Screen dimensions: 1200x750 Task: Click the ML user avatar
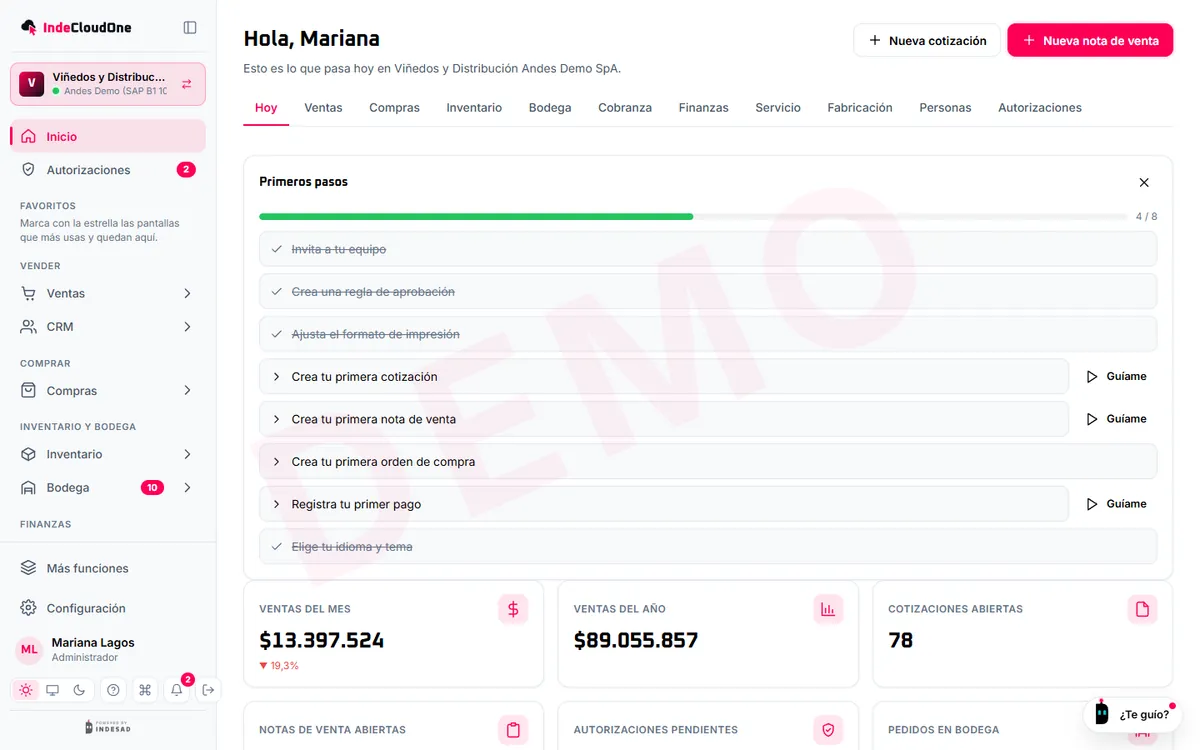(x=29, y=650)
